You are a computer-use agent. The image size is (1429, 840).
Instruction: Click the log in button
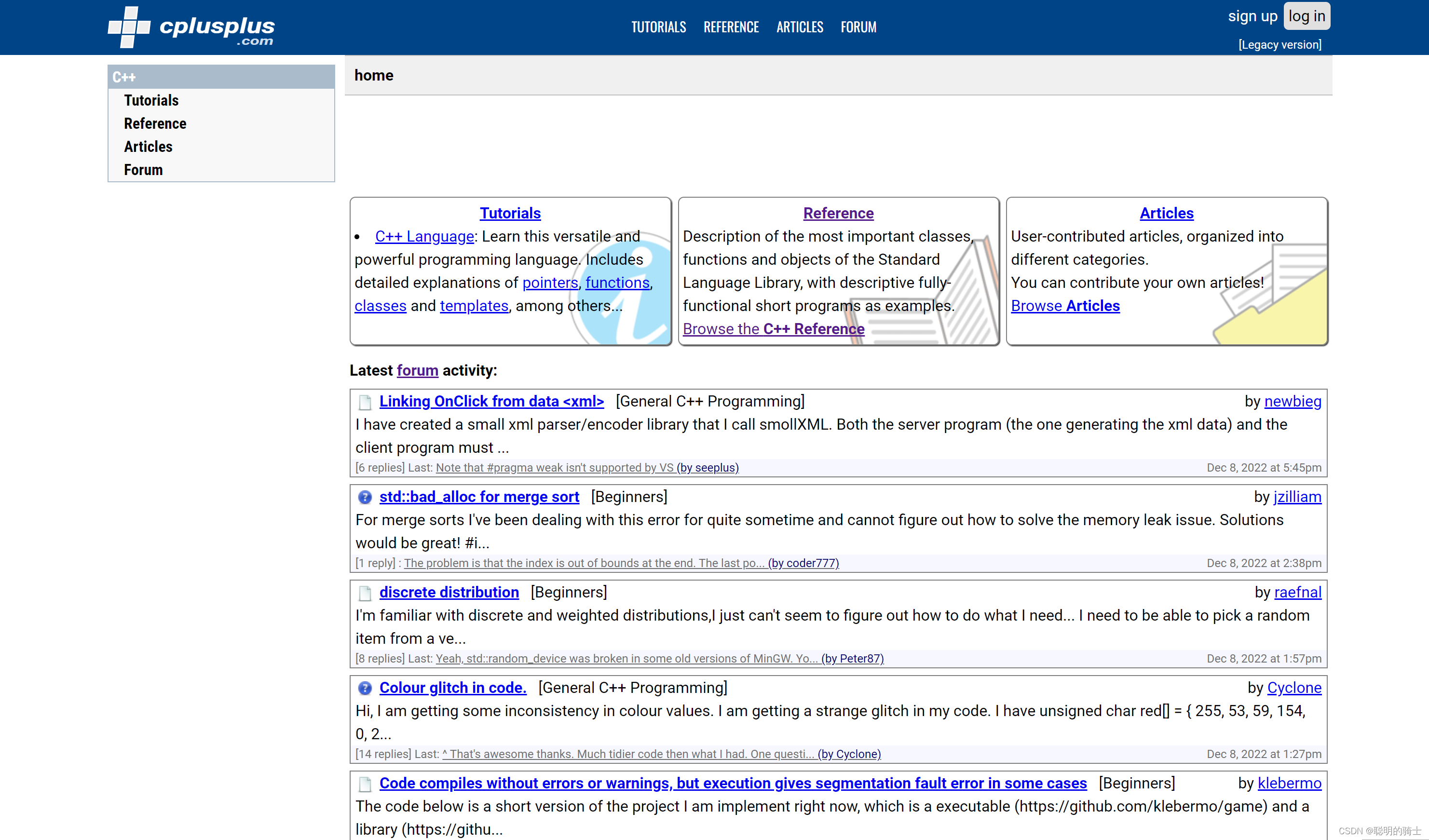pyautogui.click(x=1306, y=16)
